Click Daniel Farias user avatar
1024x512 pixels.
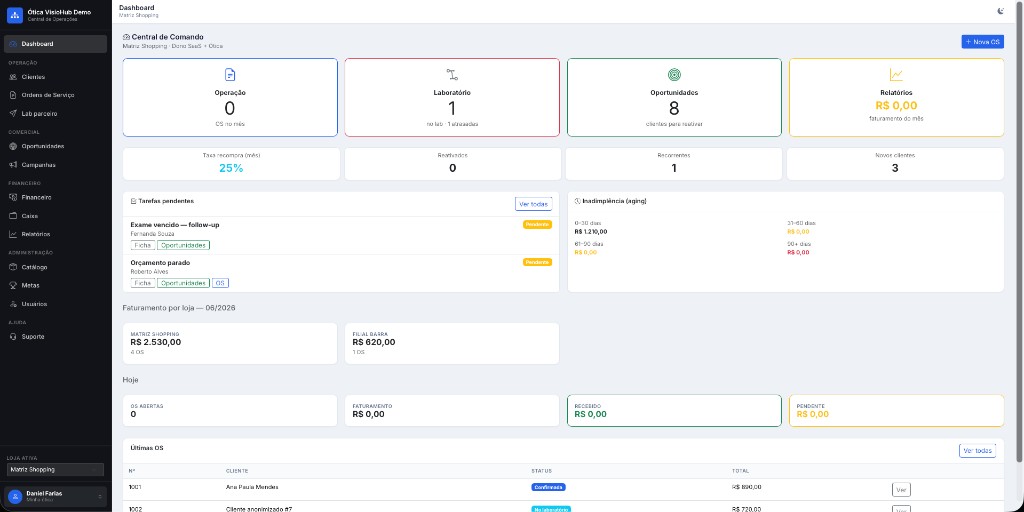click(x=14, y=496)
